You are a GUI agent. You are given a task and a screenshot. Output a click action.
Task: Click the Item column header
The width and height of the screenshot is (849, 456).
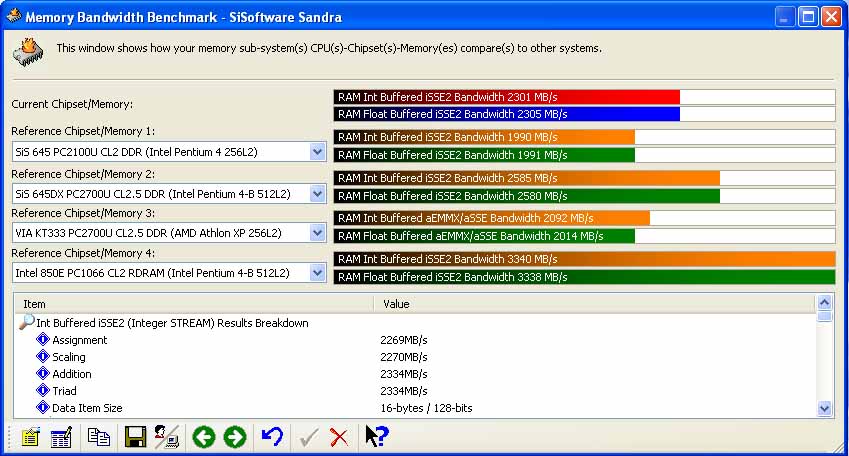pos(194,304)
